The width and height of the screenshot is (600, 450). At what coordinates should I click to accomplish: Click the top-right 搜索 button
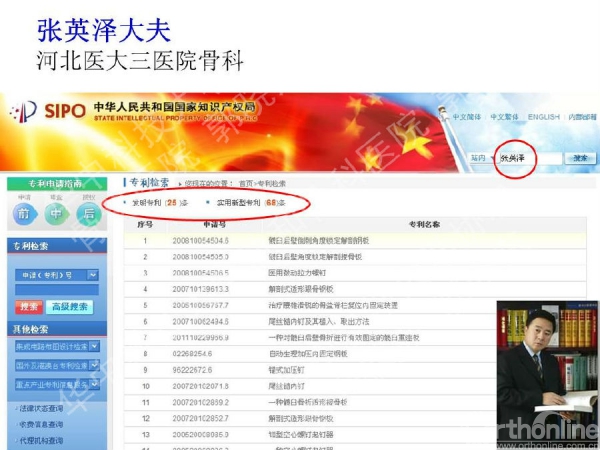[579, 158]
